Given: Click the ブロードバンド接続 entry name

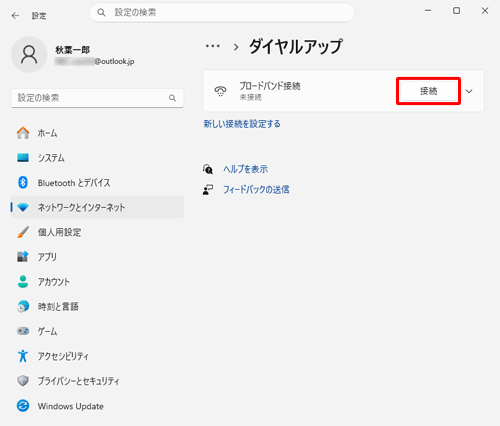Looking at the screenshot, I should pyautogui.click(x=270, y=86).
